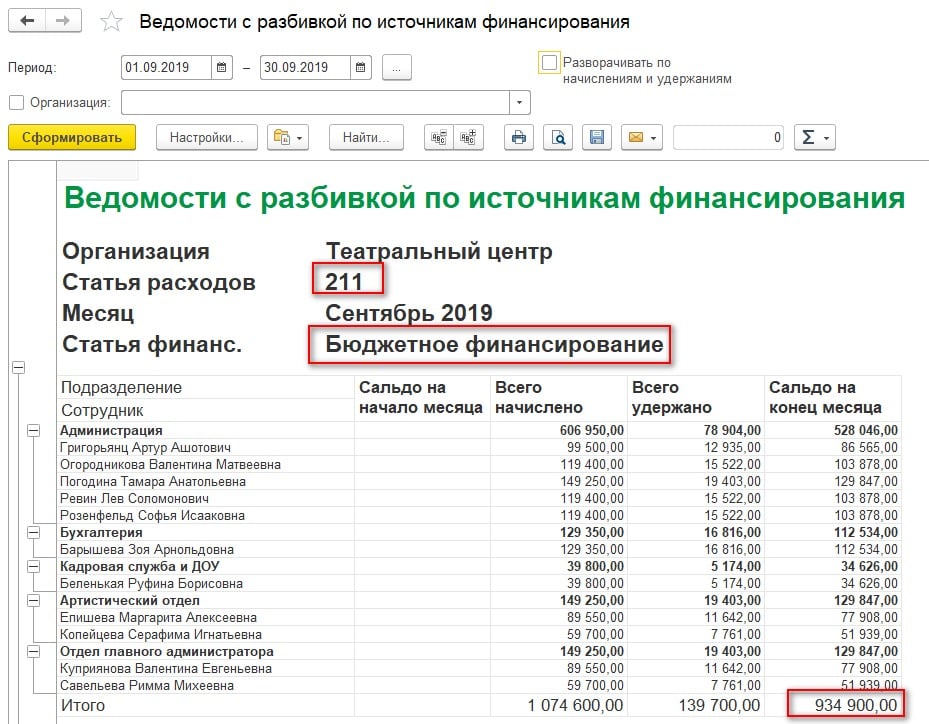Print the report with printer icon
Image resolution: width=929 pixels, height=724 pixels.
click(518, 137)
